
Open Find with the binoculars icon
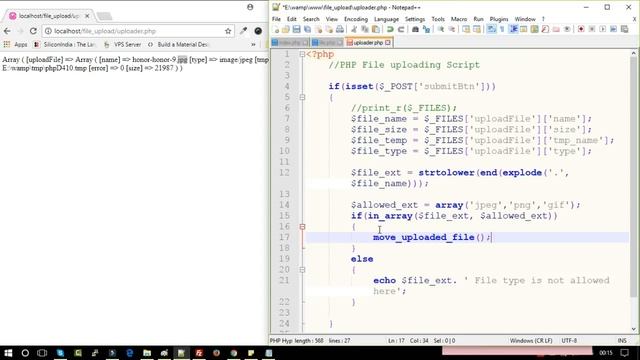click(x=415, y=29)
